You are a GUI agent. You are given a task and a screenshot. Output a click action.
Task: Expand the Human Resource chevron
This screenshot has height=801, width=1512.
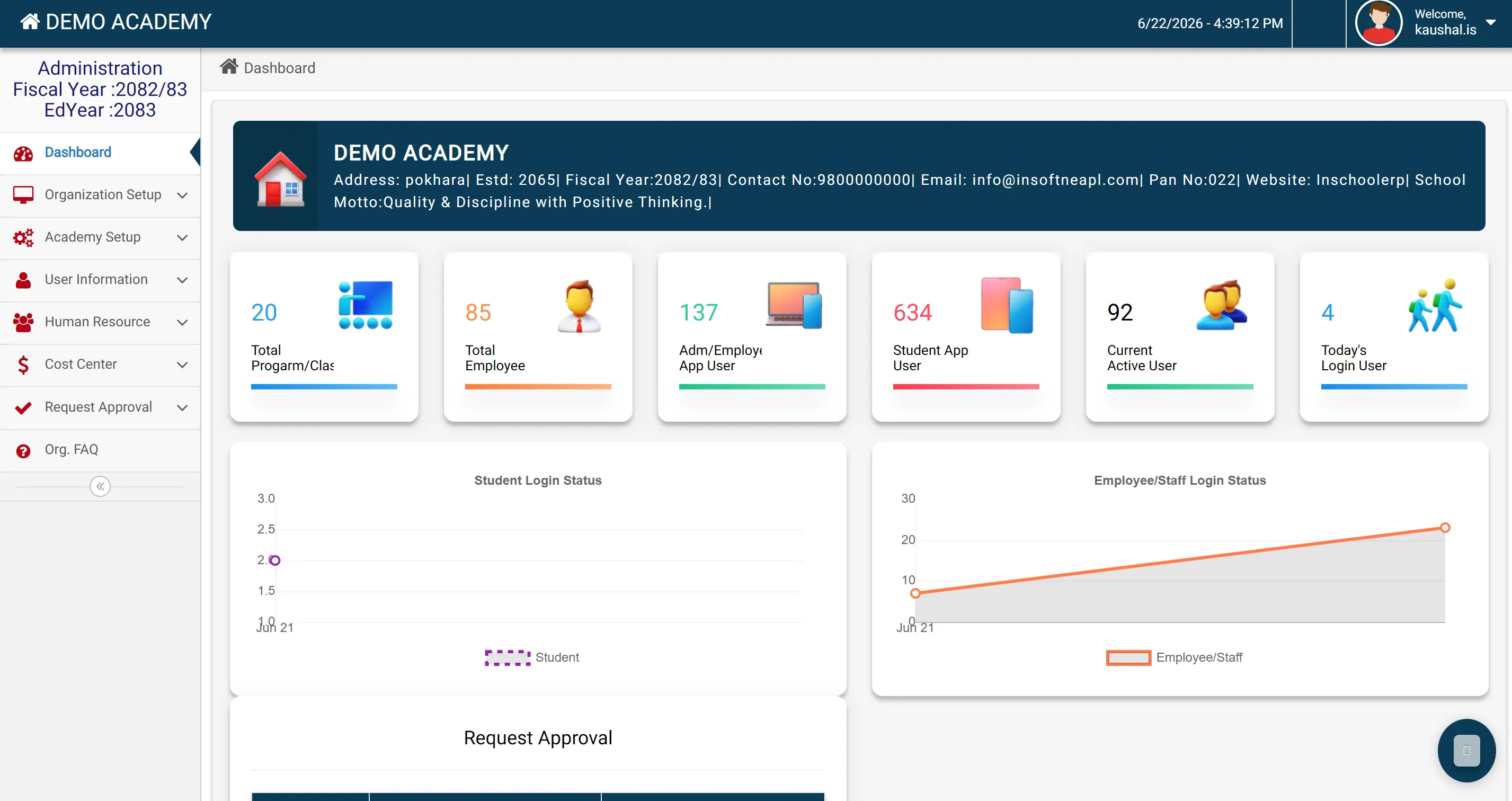coord(183,322)
